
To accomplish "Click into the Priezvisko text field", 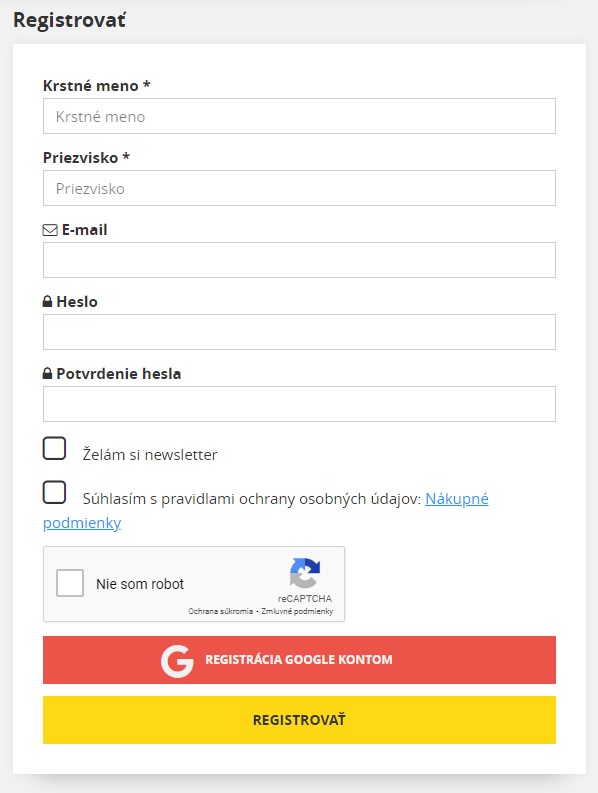I will [x=300, y=188].
